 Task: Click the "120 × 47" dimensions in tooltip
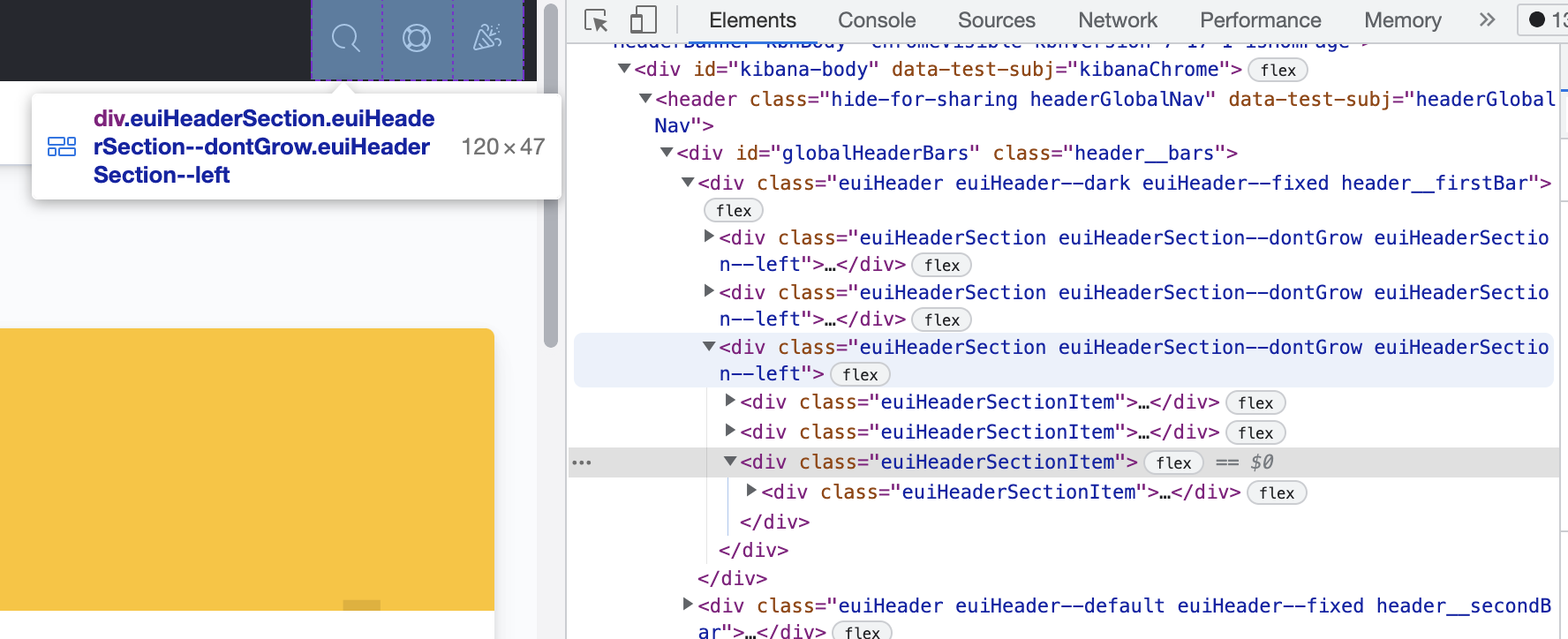click(503, 147)
